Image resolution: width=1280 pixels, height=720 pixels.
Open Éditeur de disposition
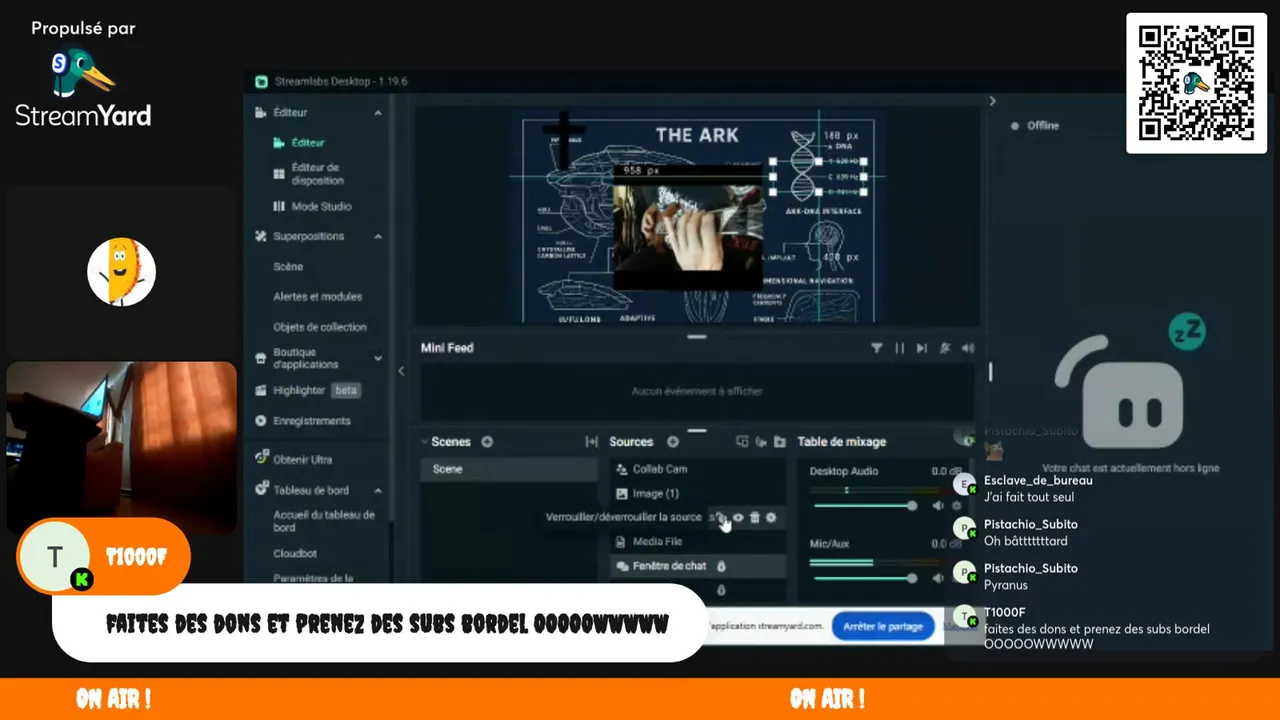tap(317, 174)
